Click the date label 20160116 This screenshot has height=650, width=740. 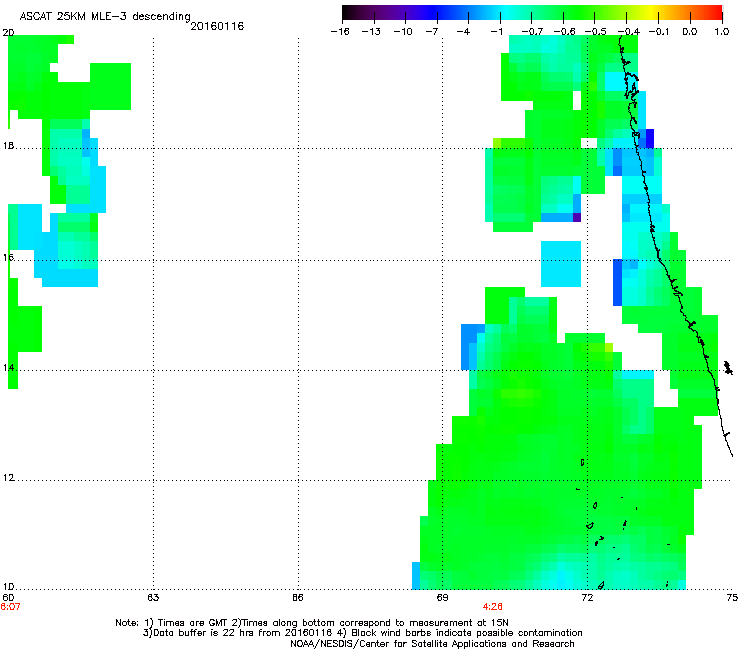click(217, 26)
